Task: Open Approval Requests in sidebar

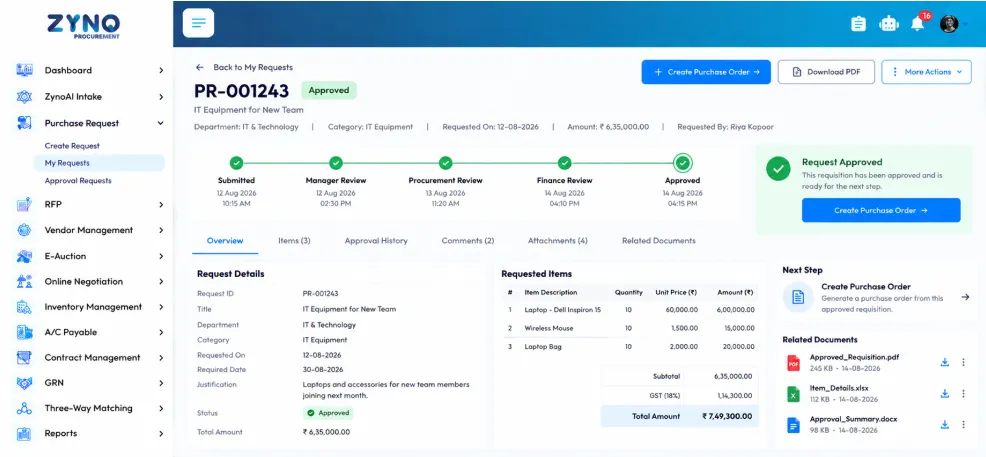Action: [78, 180]
